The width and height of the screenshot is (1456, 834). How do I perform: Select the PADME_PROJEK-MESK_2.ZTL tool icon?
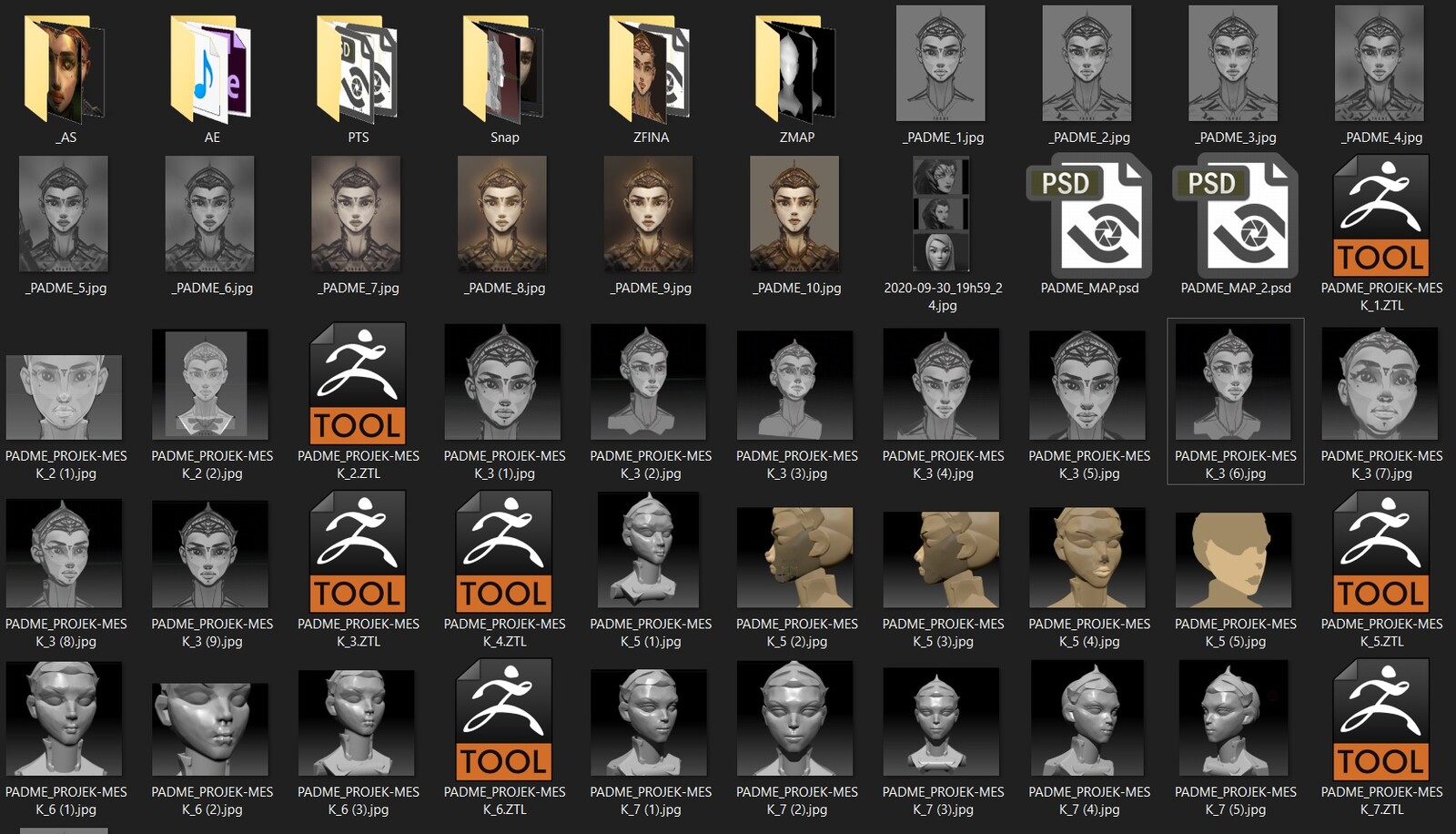pos(358,383)
